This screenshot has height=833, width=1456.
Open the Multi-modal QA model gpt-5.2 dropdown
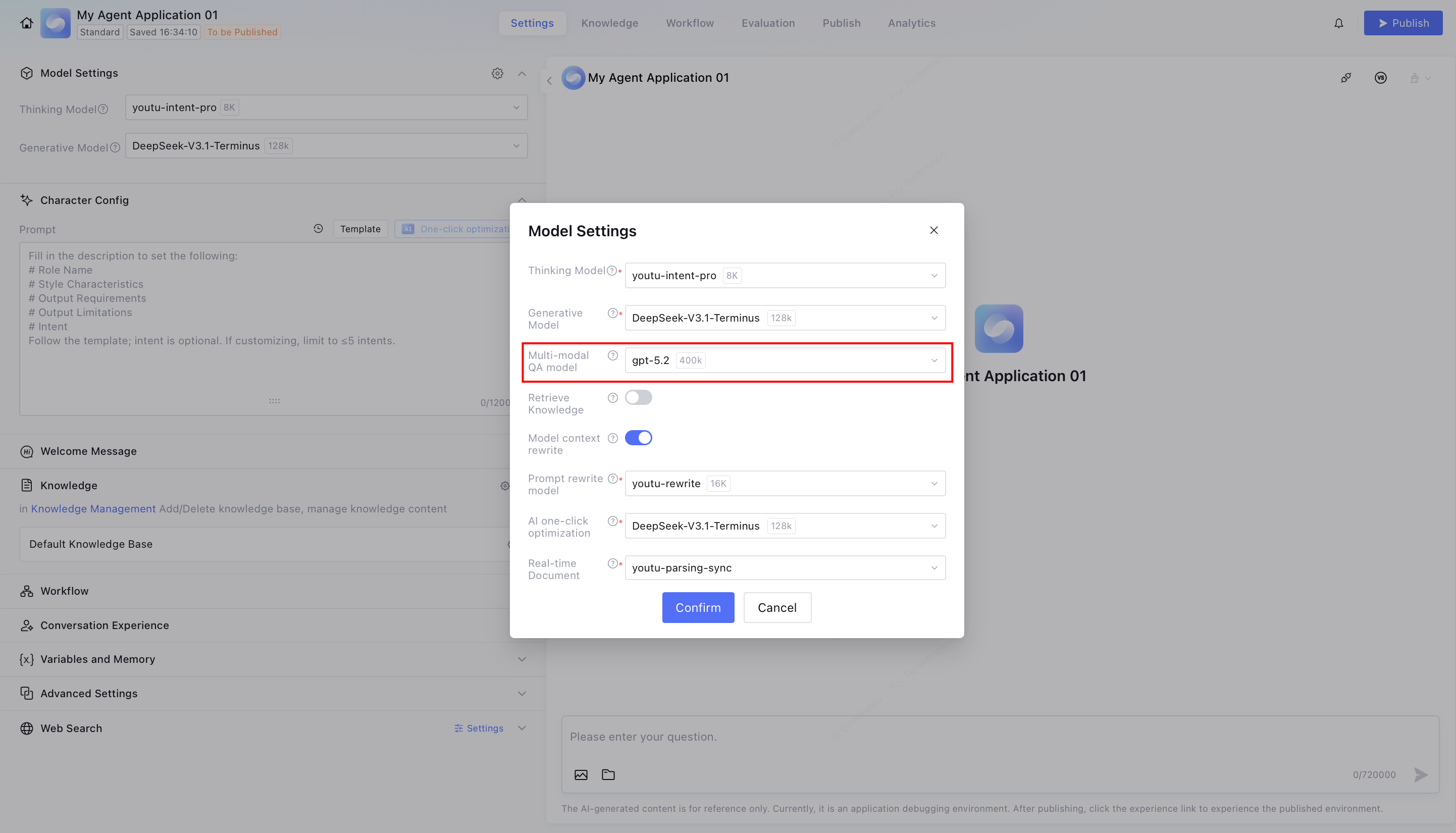tap(785, 360)
